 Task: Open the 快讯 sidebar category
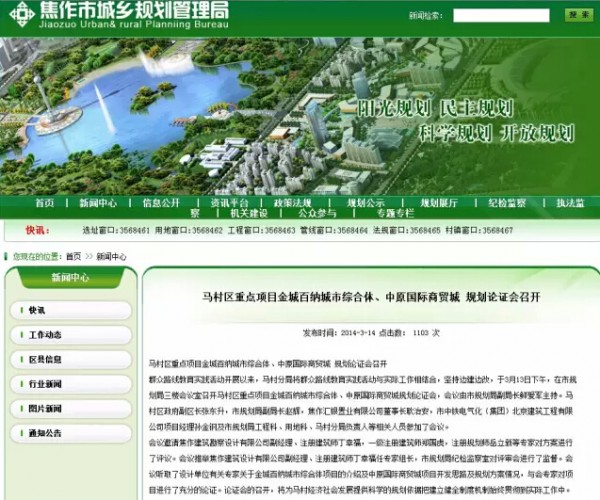(37, 309)
